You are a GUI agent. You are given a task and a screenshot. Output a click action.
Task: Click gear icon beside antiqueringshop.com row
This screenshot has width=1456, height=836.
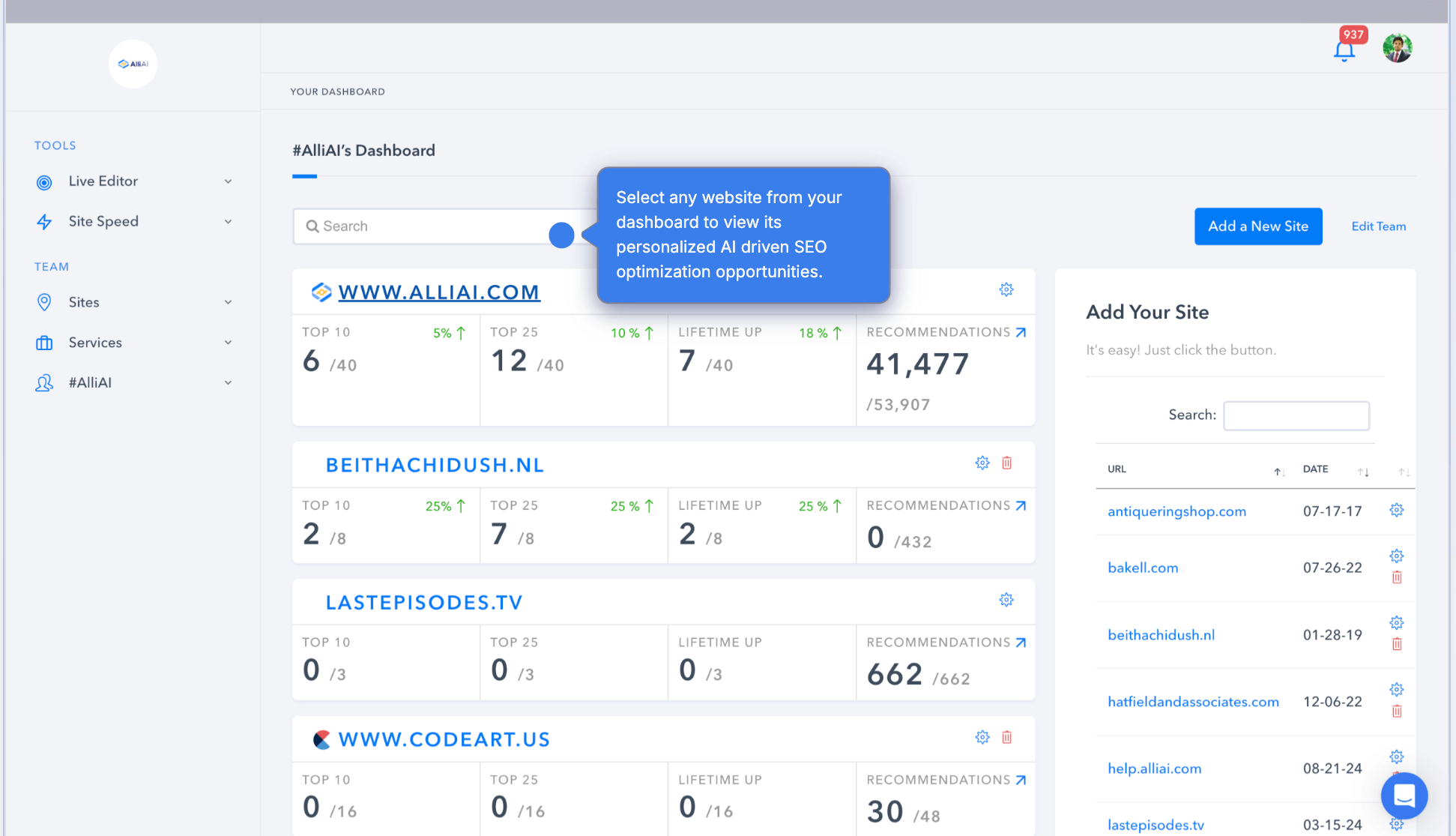pos(1396,511)
